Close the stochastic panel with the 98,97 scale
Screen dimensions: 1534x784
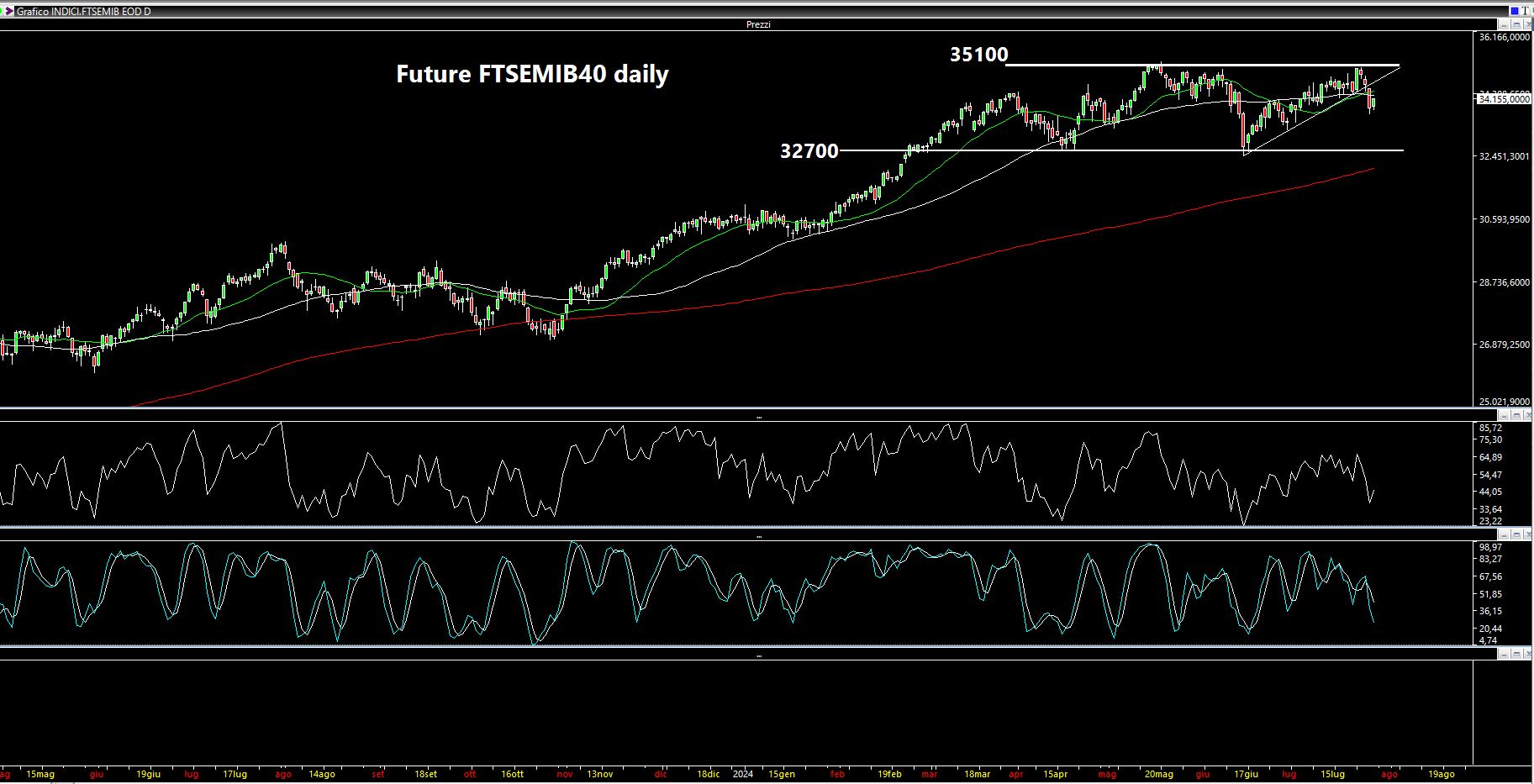(1528, 534)
